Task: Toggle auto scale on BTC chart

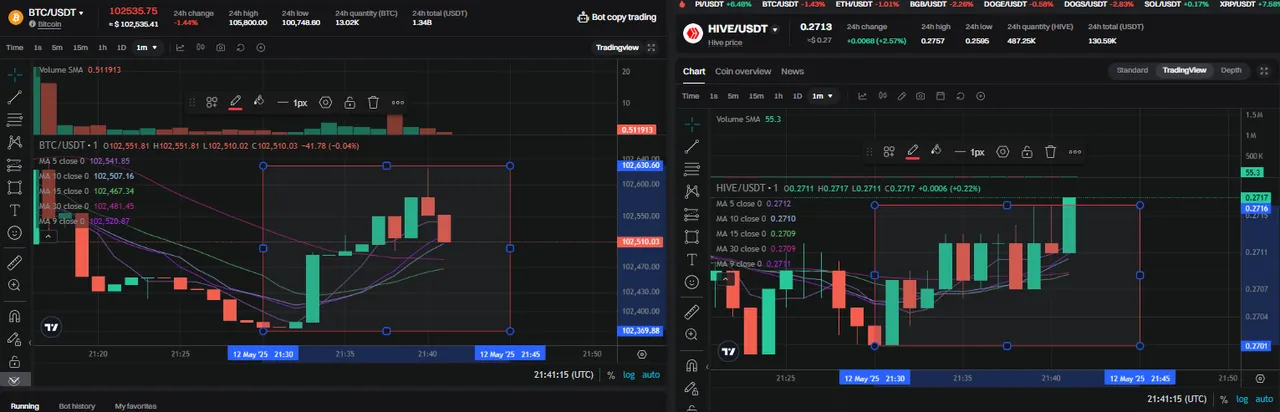Action: click(651, 374)
